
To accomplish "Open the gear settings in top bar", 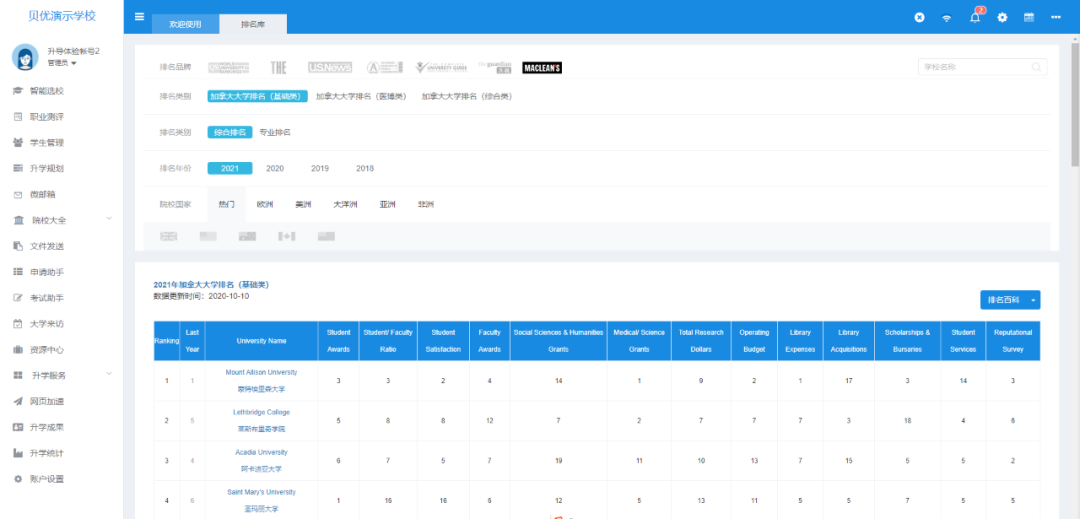I will tap(1002, 18).
